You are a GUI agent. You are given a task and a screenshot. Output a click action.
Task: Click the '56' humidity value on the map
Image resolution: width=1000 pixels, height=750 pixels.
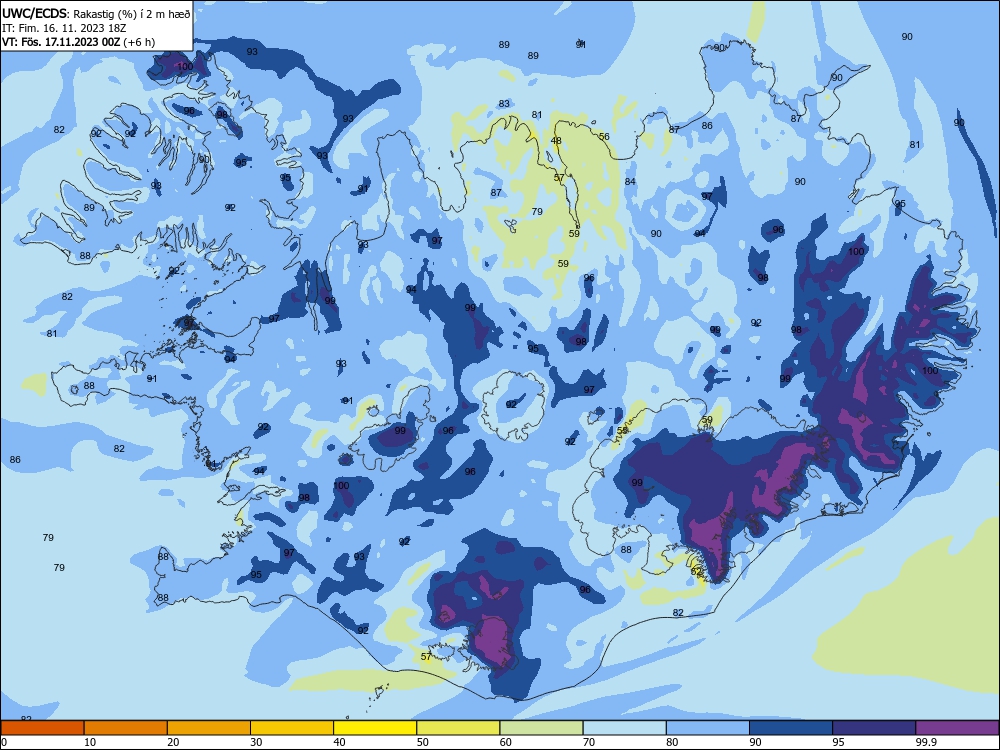[604, 136]
